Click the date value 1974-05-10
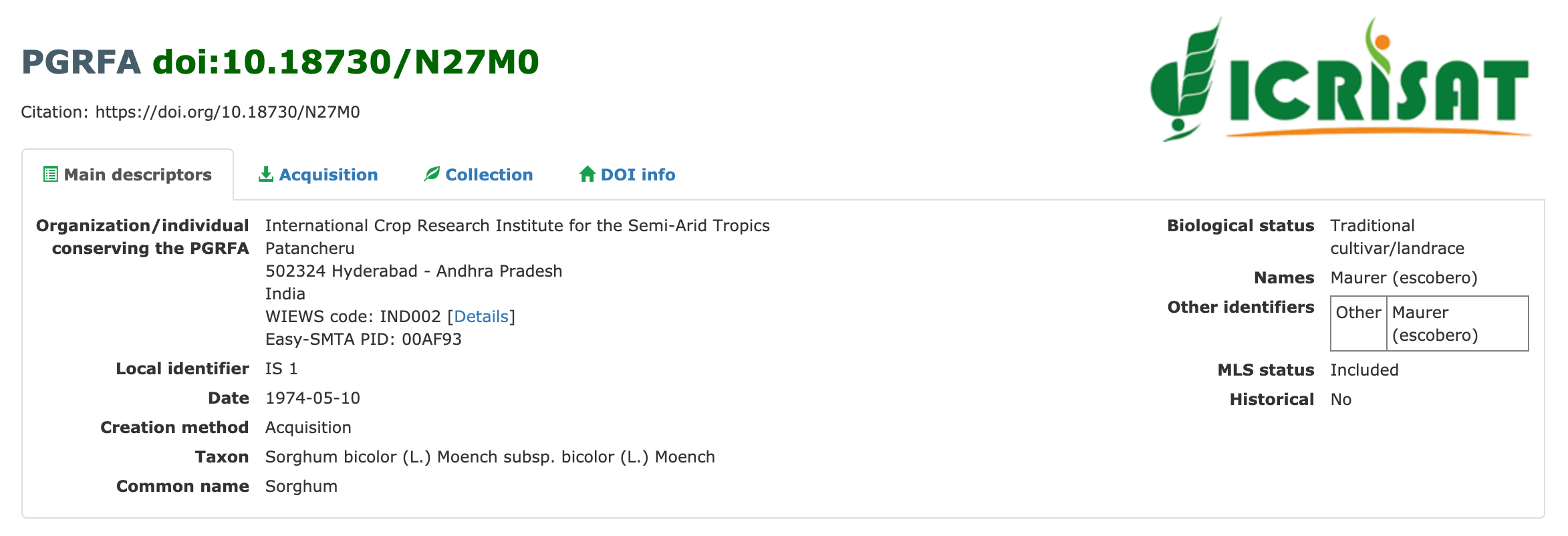Viewport: 1568px width, 536px height. (313, 398)
